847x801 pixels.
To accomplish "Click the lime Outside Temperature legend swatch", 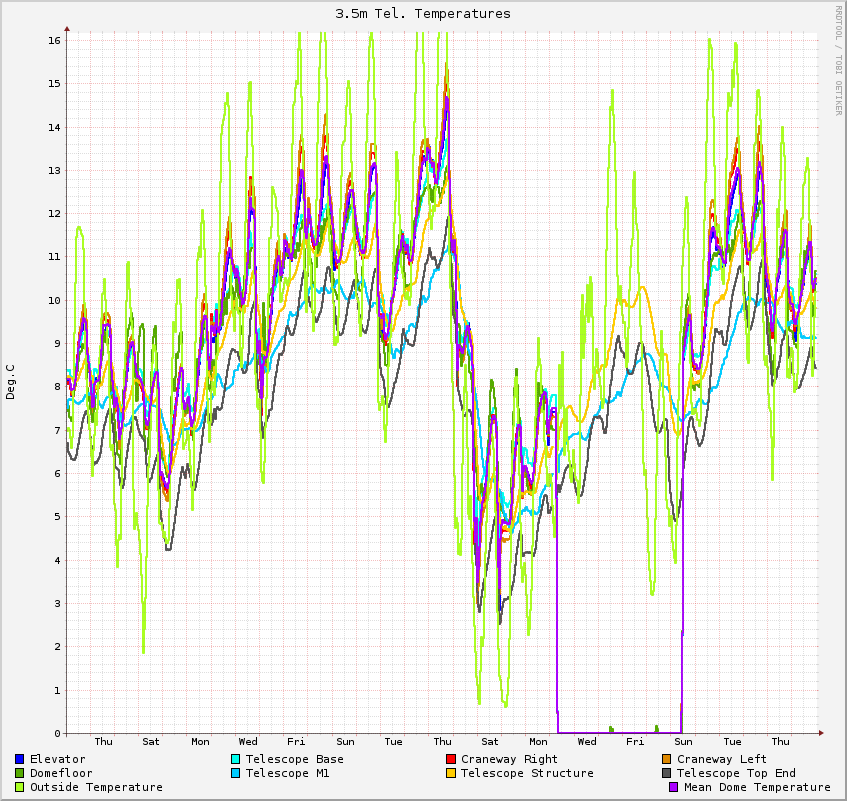I will click(x=19, y=787).
